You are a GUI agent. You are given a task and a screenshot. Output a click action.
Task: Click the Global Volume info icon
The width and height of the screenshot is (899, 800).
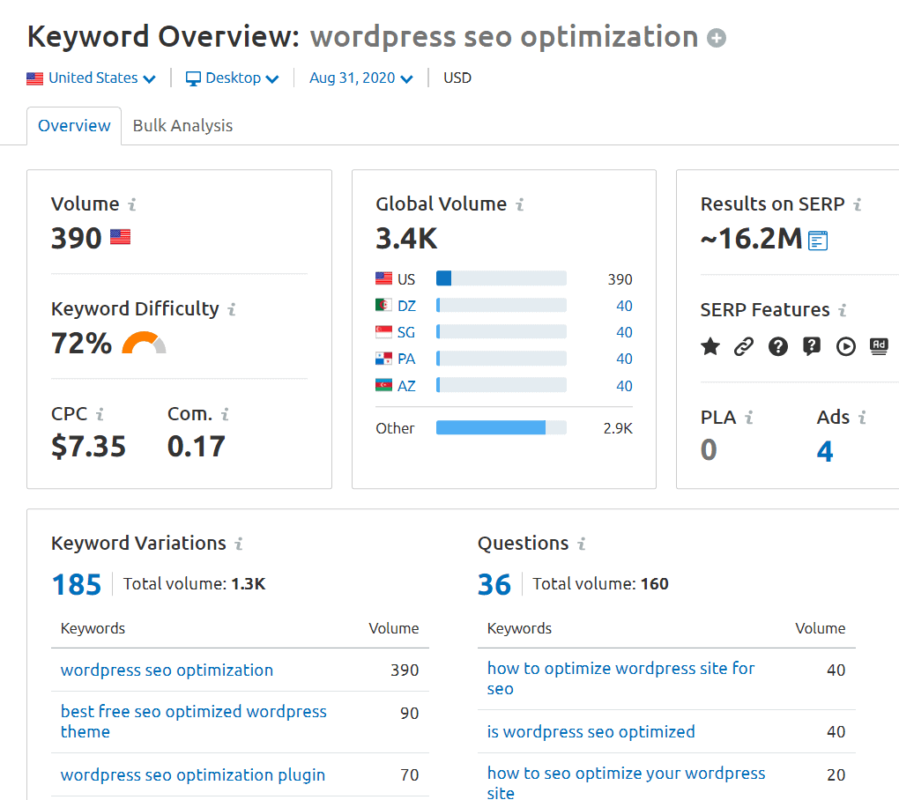click(519, 204)
